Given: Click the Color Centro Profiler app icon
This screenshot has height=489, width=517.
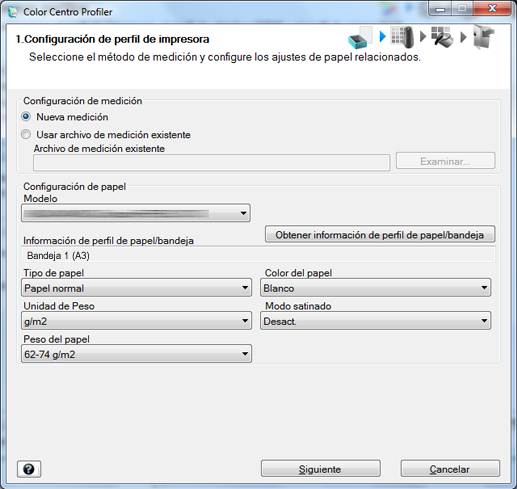Looking at the screenshot, I should tap(13, 12).
